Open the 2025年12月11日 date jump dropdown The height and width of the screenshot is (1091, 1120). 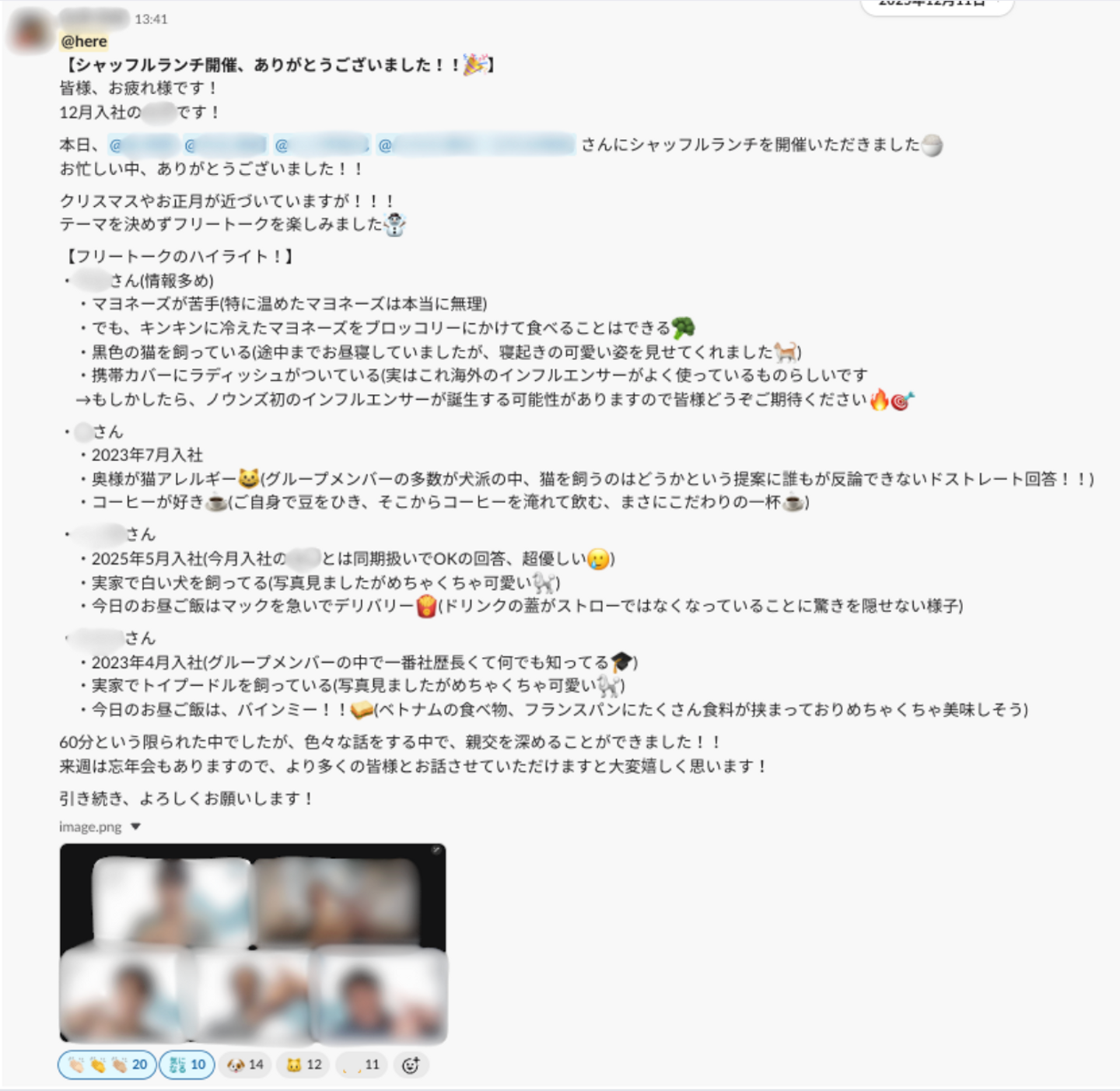click(x=936, y=5)
